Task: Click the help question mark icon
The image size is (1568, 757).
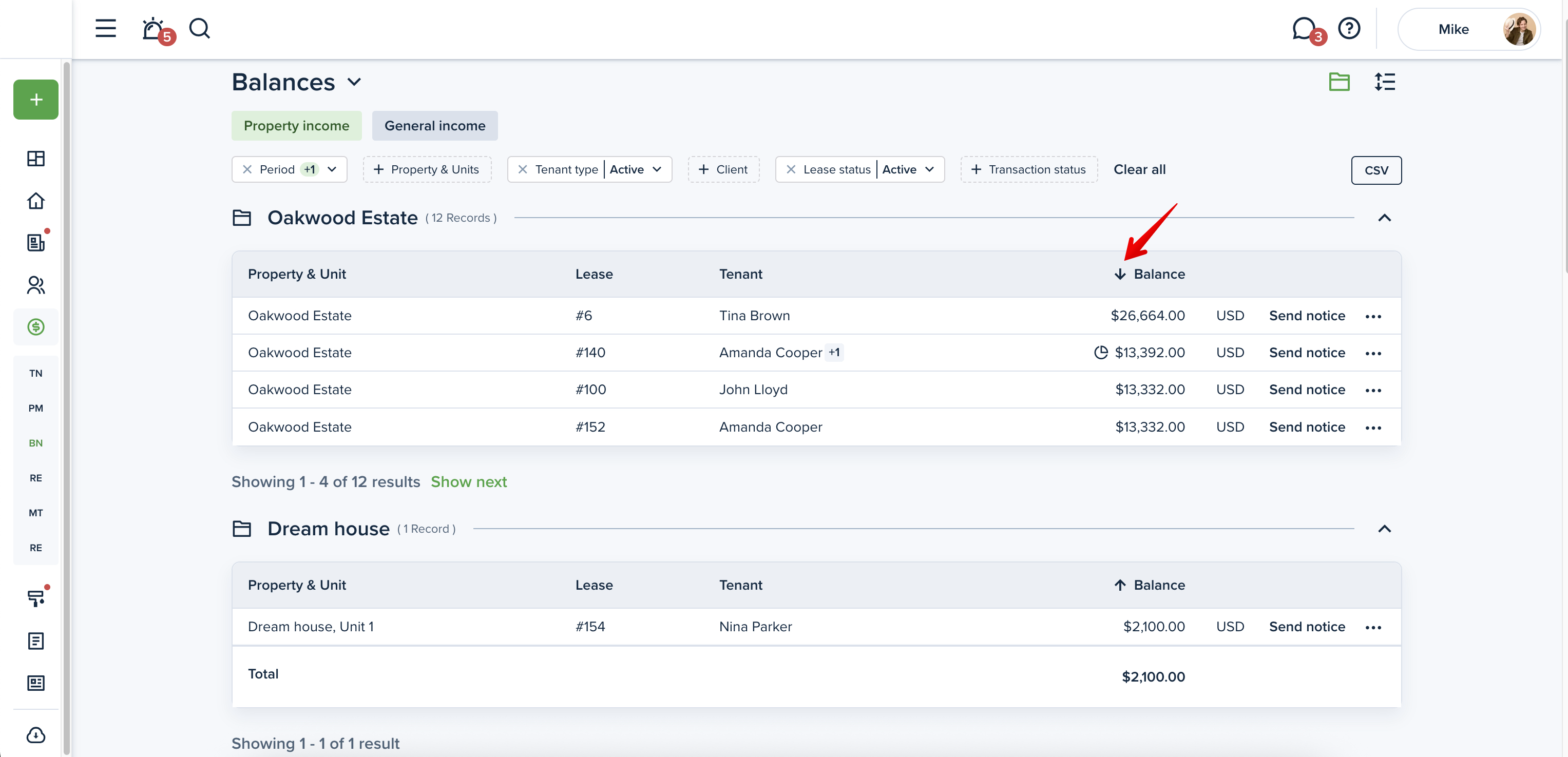Action: [1349, 29]
